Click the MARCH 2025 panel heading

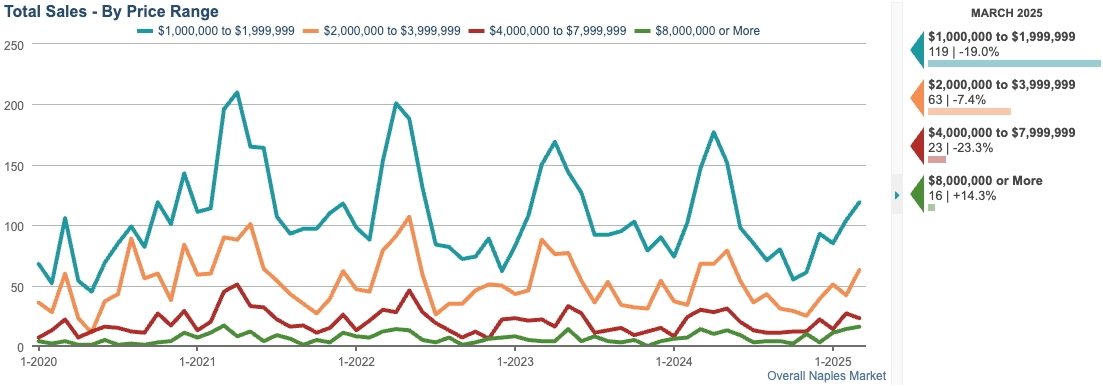[1006, 13]
